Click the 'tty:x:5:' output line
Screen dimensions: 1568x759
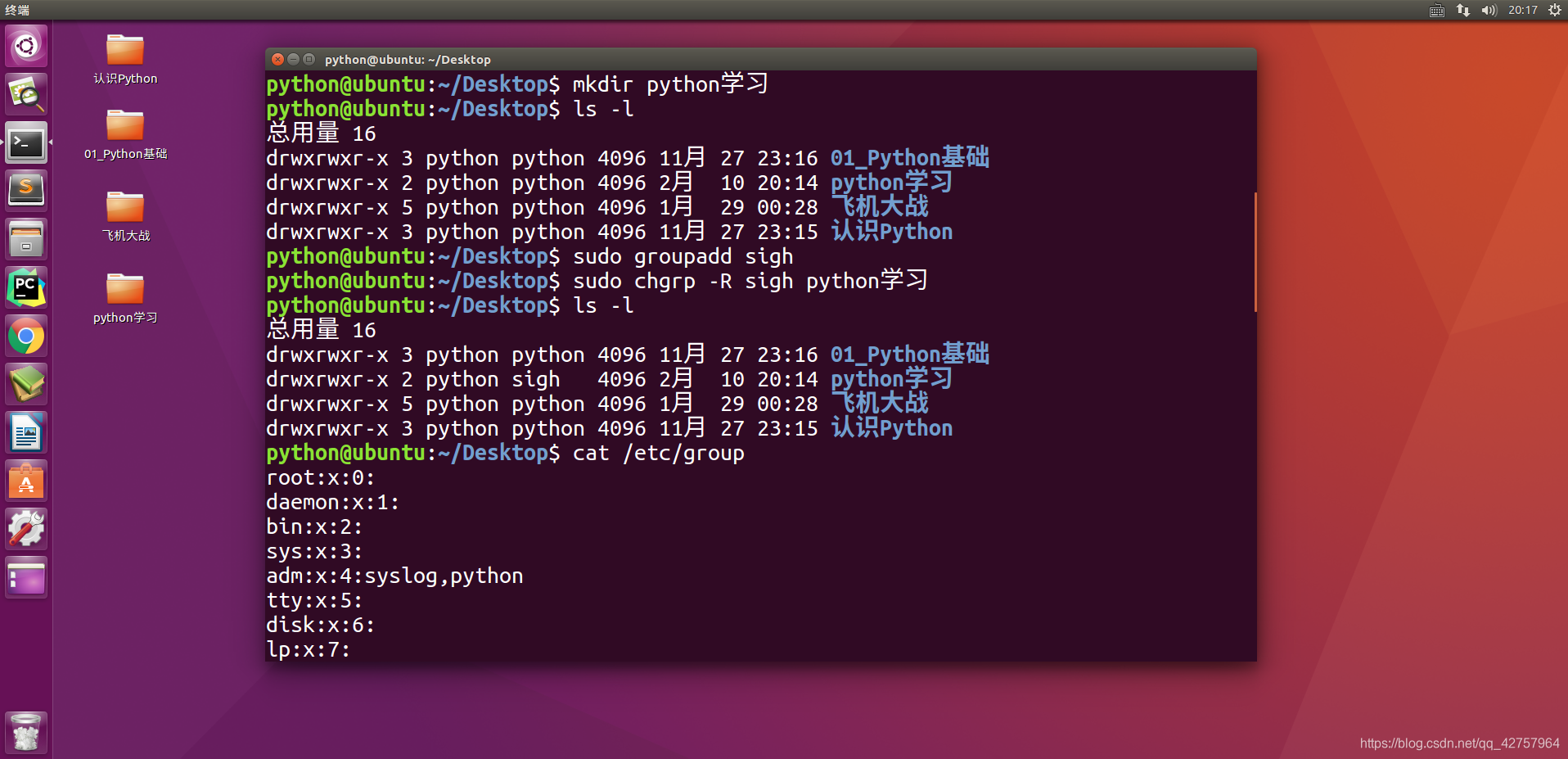pos(314,600)
